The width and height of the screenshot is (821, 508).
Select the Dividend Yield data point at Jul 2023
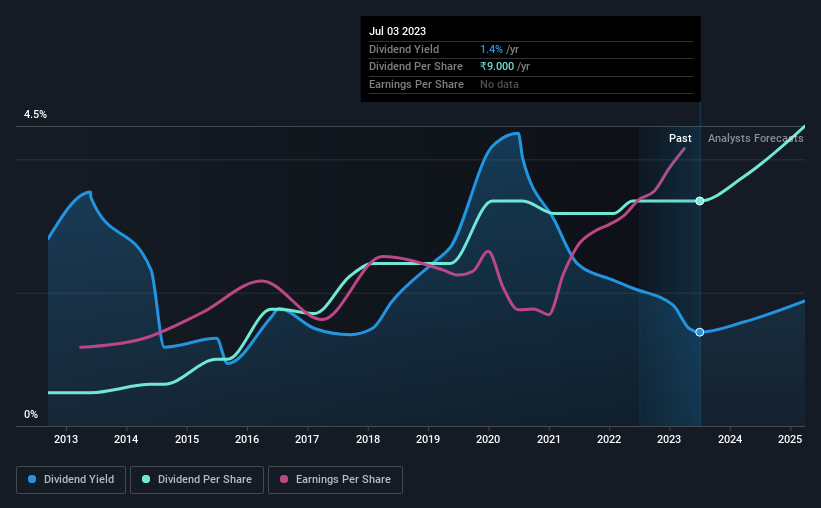[700, 332]
